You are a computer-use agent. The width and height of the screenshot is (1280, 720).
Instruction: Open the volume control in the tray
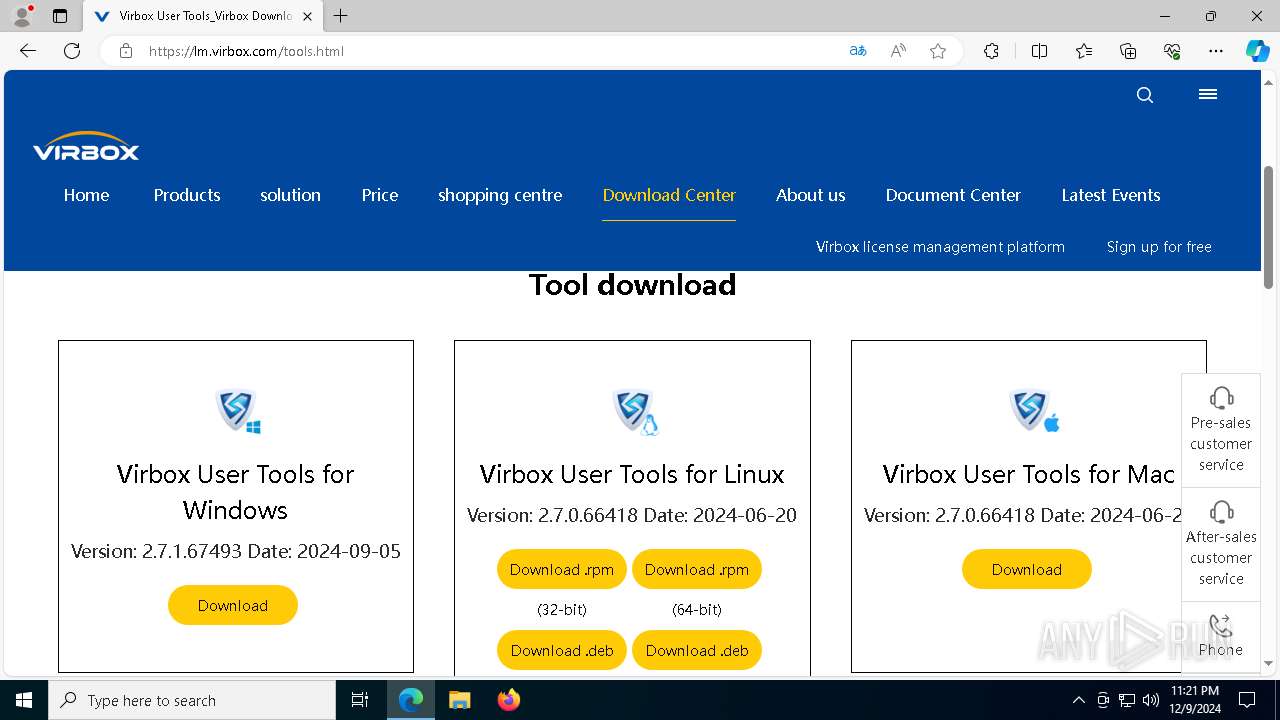point(1151,700)
